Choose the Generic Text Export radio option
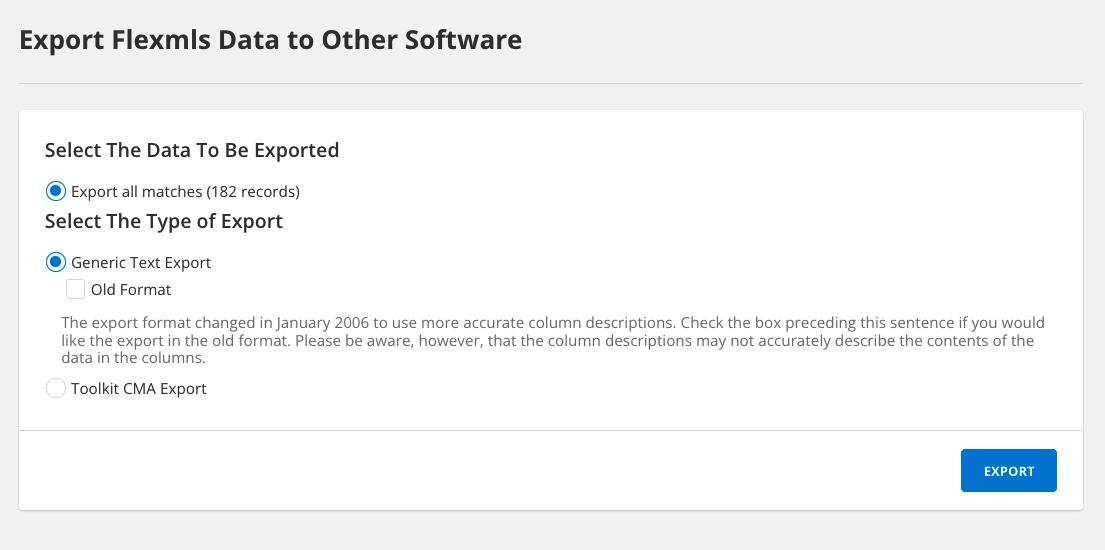 (x=55, y=263)
